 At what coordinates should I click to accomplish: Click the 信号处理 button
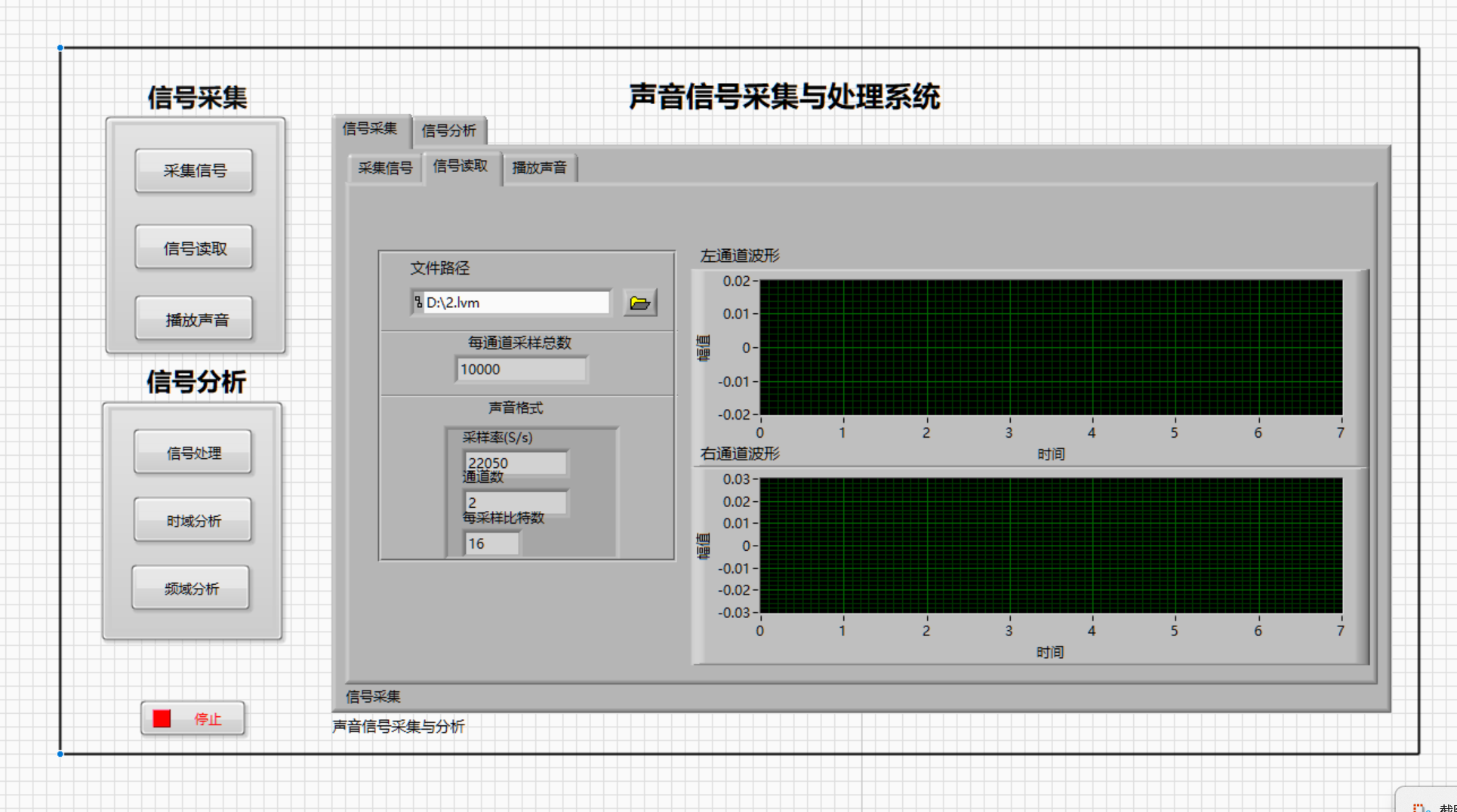click(x=193, y=452)
